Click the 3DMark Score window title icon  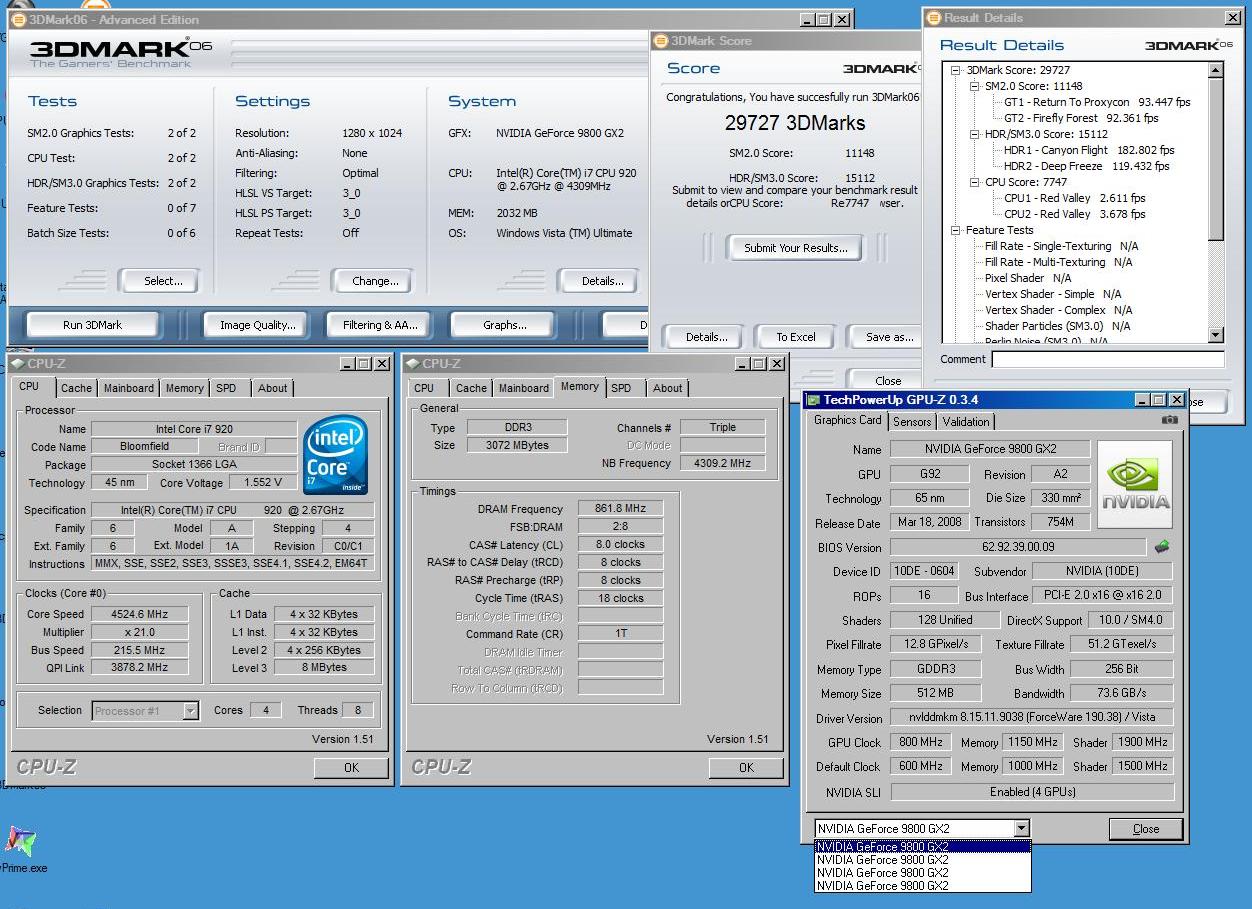[660, 41]
